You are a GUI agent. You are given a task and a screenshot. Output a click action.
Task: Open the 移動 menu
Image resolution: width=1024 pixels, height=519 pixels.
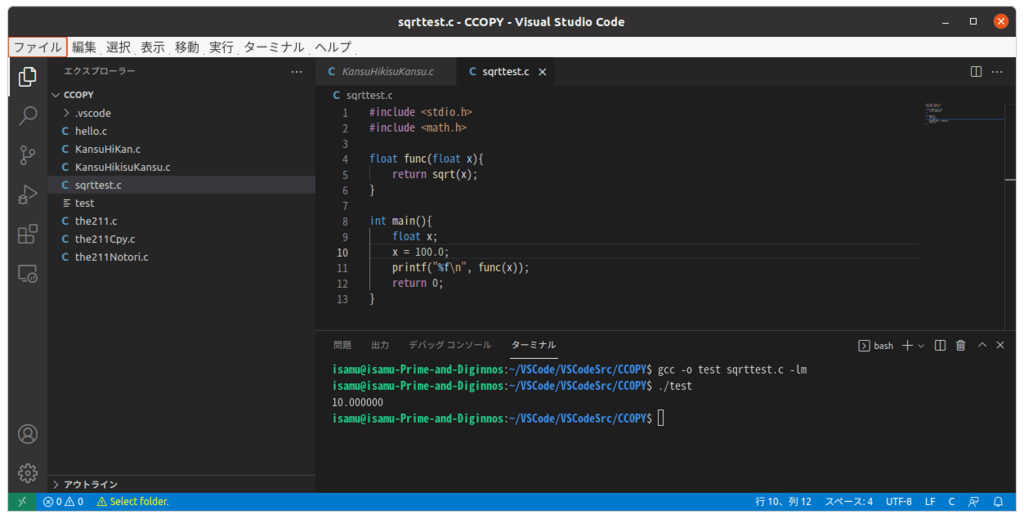pyautogui.click(x=187, y=47)
